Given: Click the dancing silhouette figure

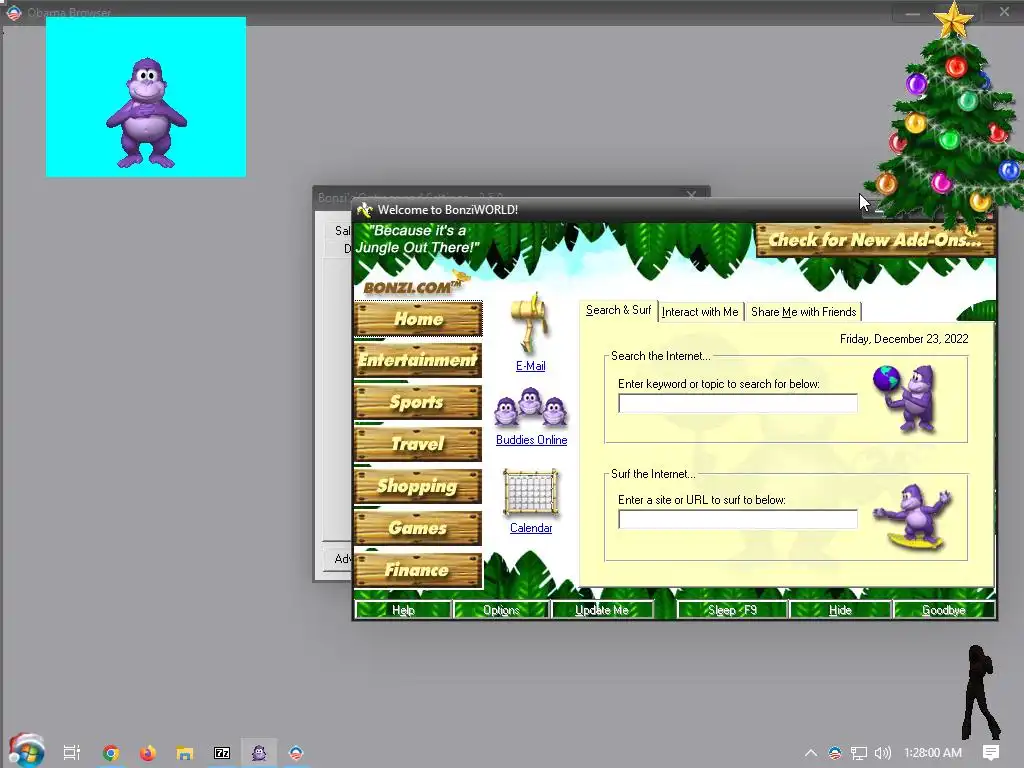Looking at the screenshot, I should tap(980, 692).
